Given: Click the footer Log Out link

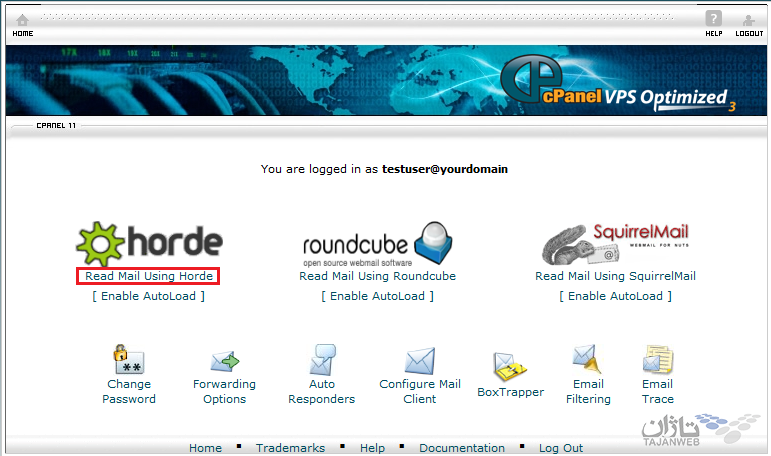Looking at the screenshot, I should tap(561, 448).
